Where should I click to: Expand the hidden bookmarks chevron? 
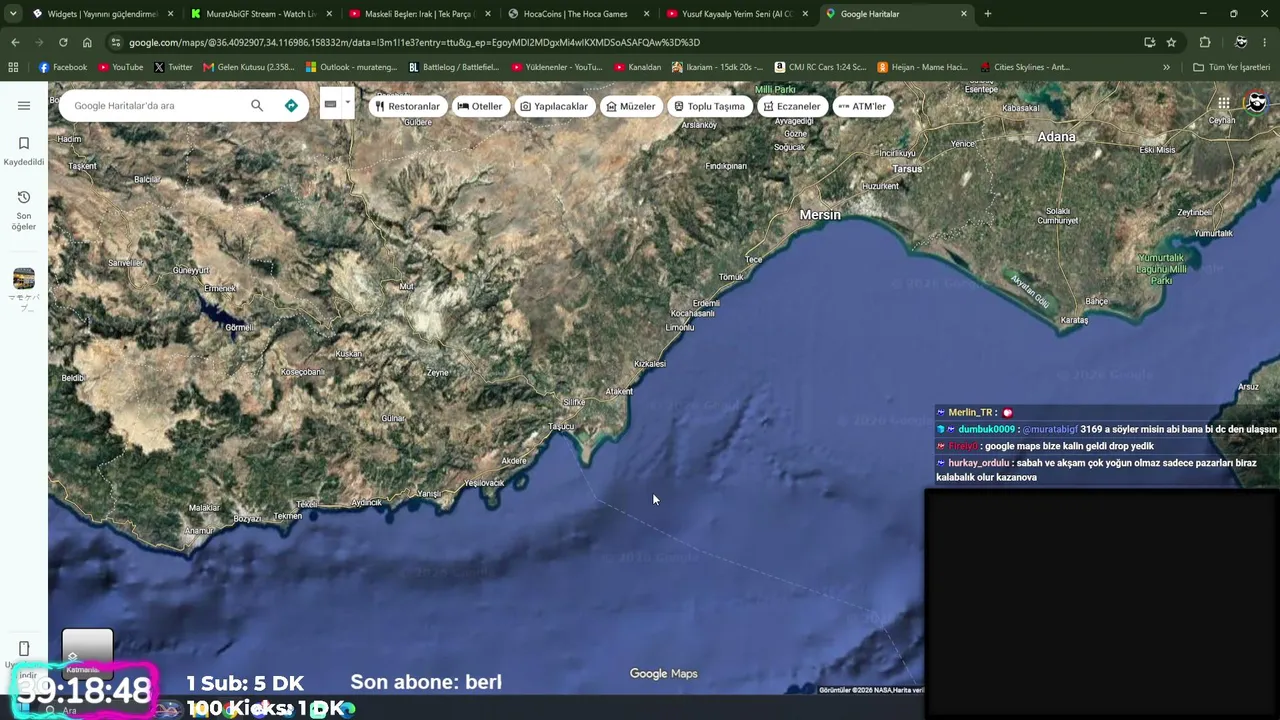point(1166,67)
